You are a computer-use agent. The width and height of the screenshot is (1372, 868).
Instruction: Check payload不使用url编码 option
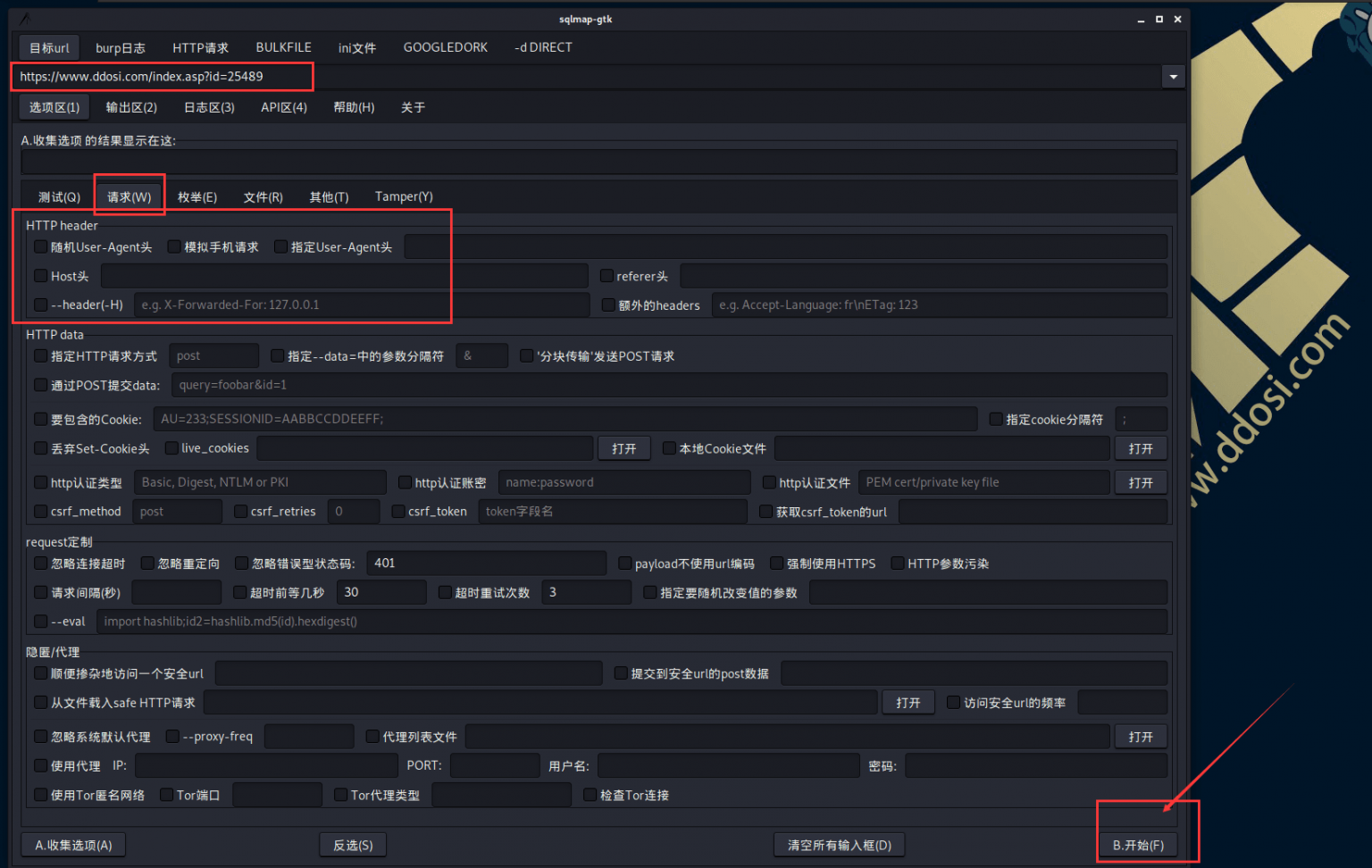coord(624,563)
